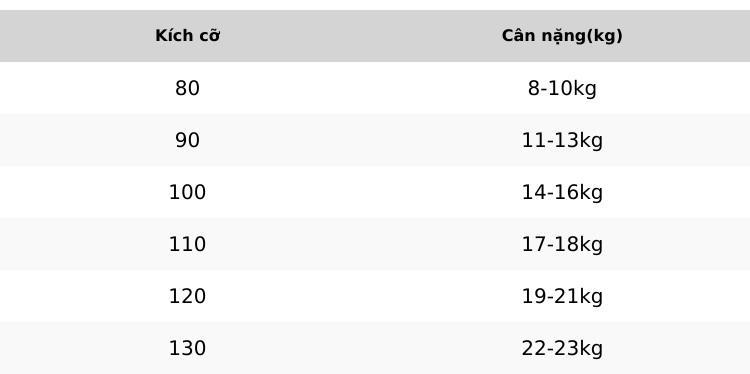
Task: Click the space between 90 and 11-13kg
Action: (361, 140)
